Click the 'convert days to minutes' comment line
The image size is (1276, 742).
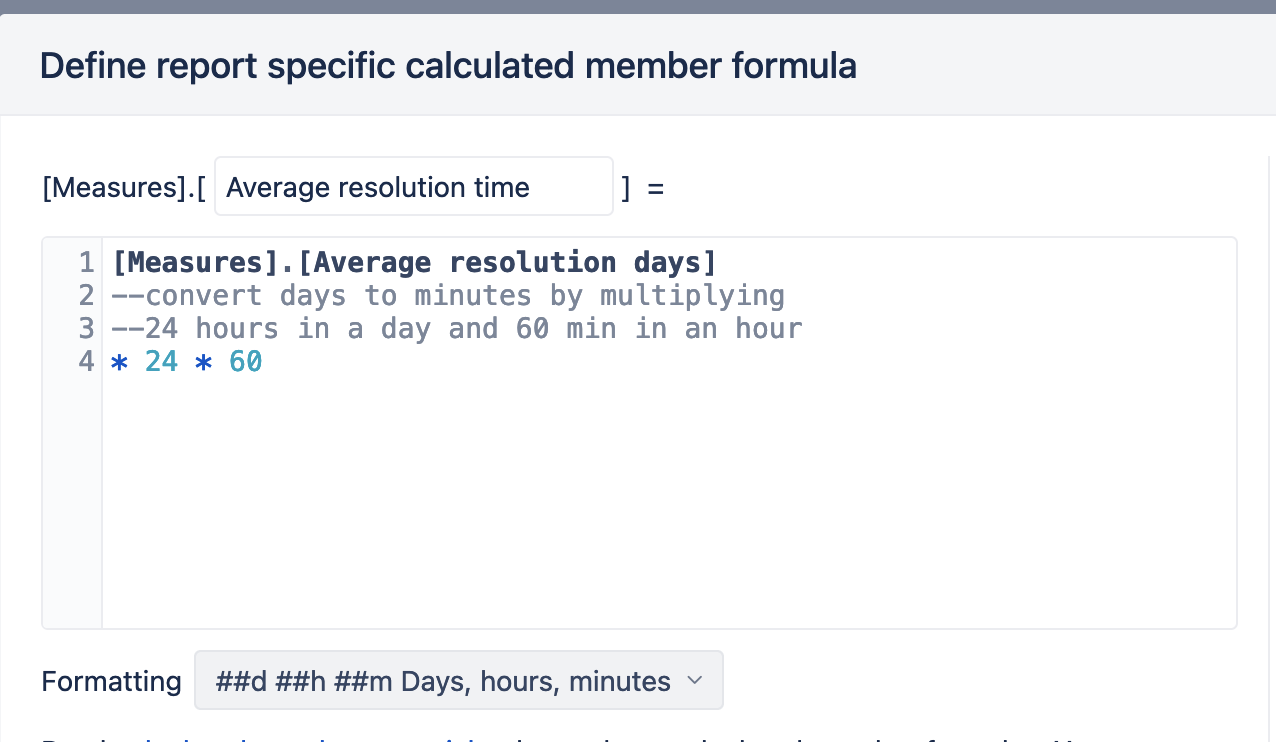pyautogui.click(x=448, y=296)
